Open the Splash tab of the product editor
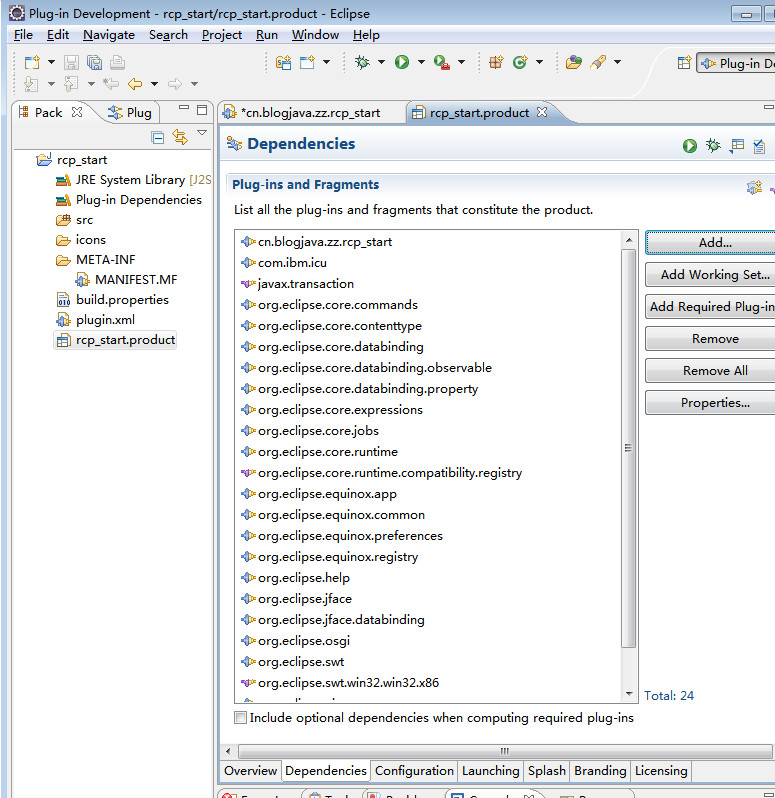Image resolution: width=775 pixels, height=798 pixels. [547, 771]
